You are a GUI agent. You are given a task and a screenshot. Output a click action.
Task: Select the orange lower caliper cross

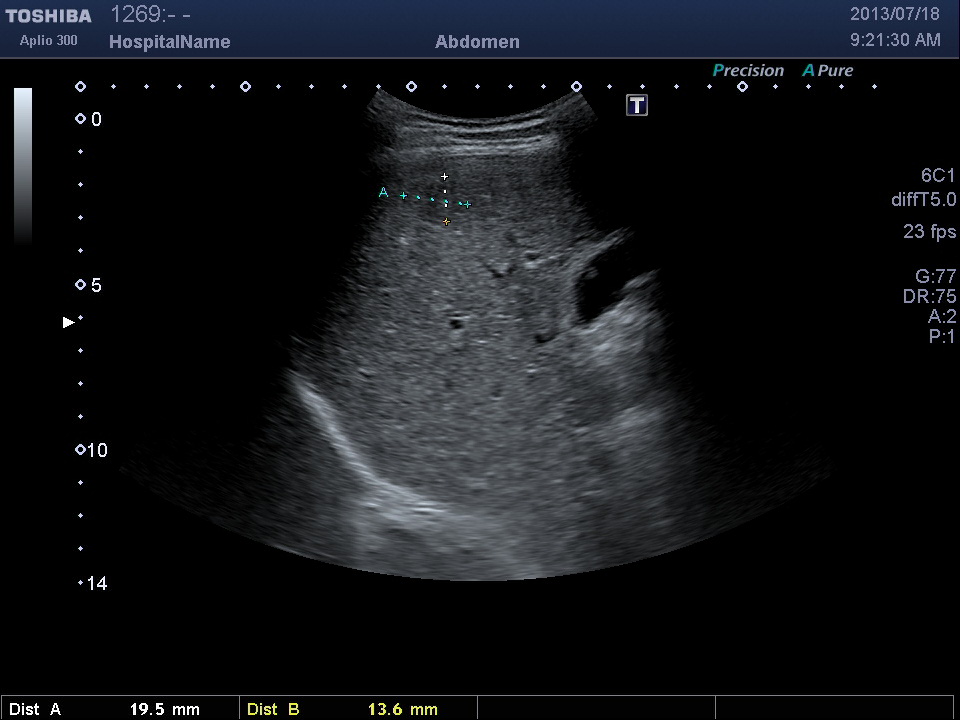tap(446, 222)
